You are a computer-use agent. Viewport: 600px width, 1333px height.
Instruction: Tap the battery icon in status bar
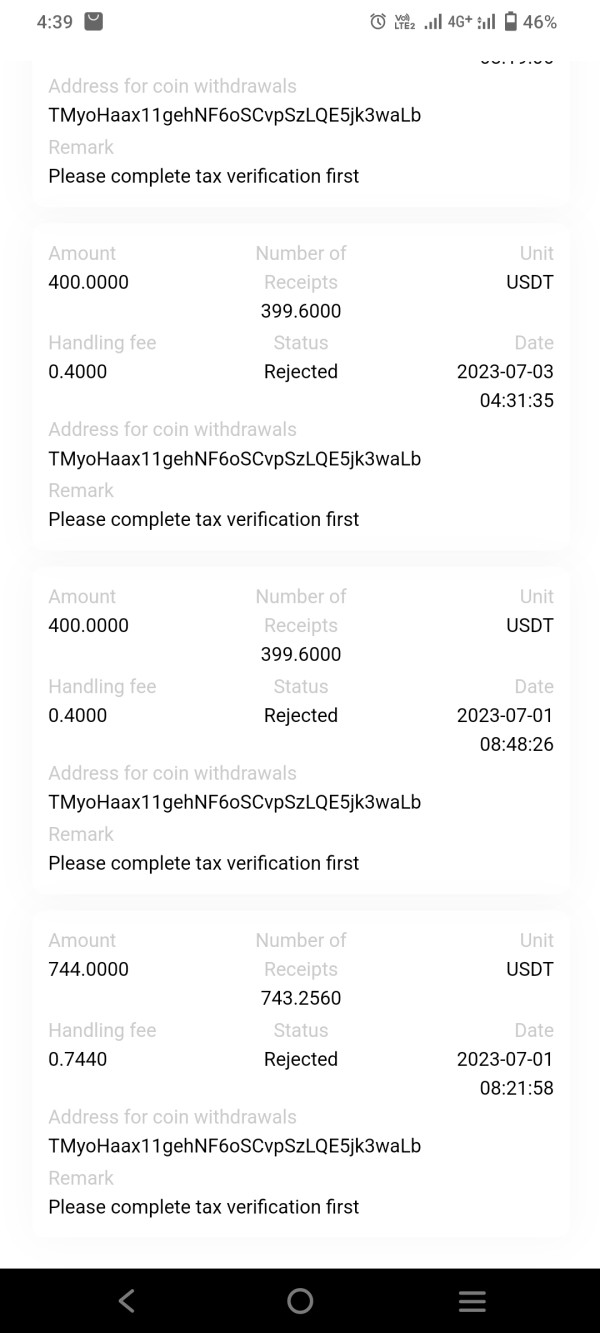(x=511, y=21)
